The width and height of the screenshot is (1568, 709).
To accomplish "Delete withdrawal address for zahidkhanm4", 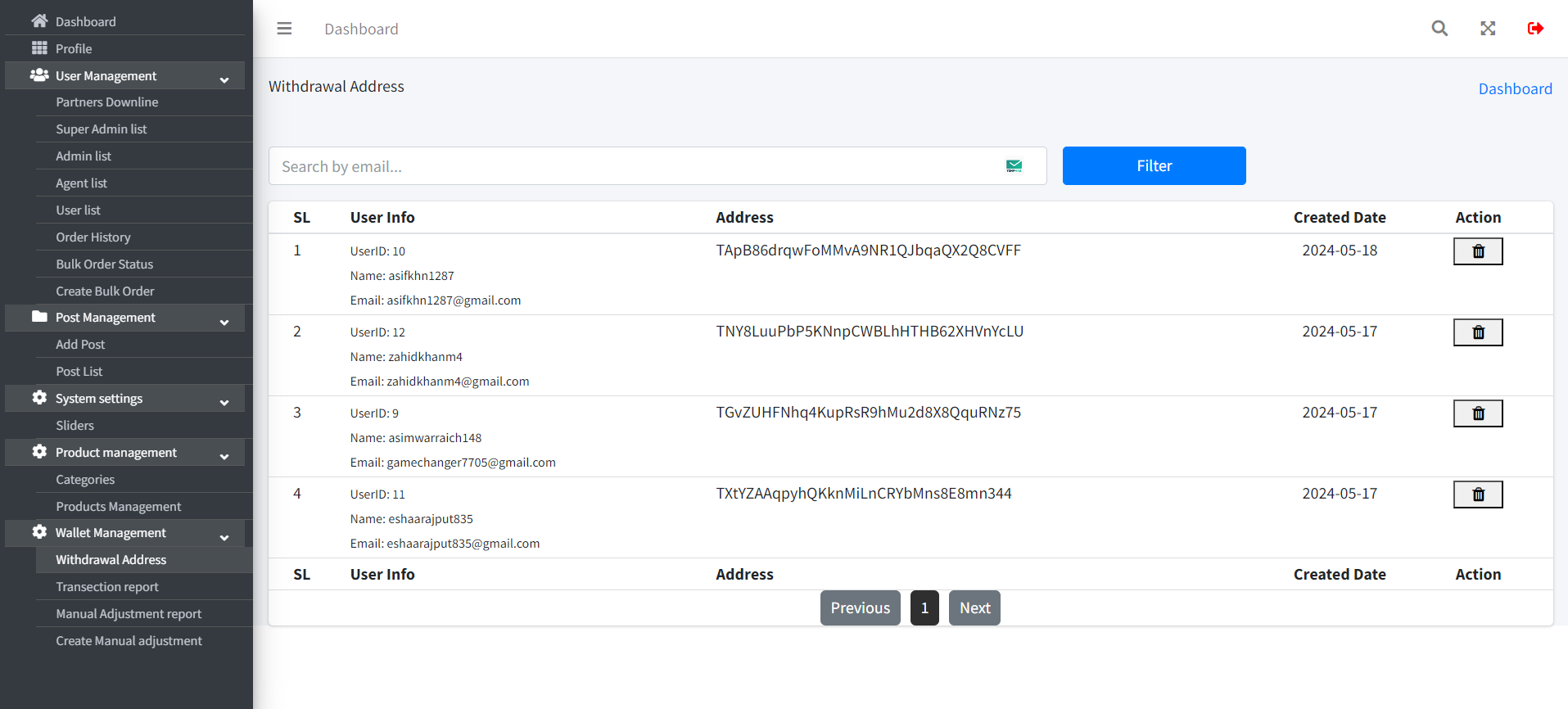I will click(1477, 332).
